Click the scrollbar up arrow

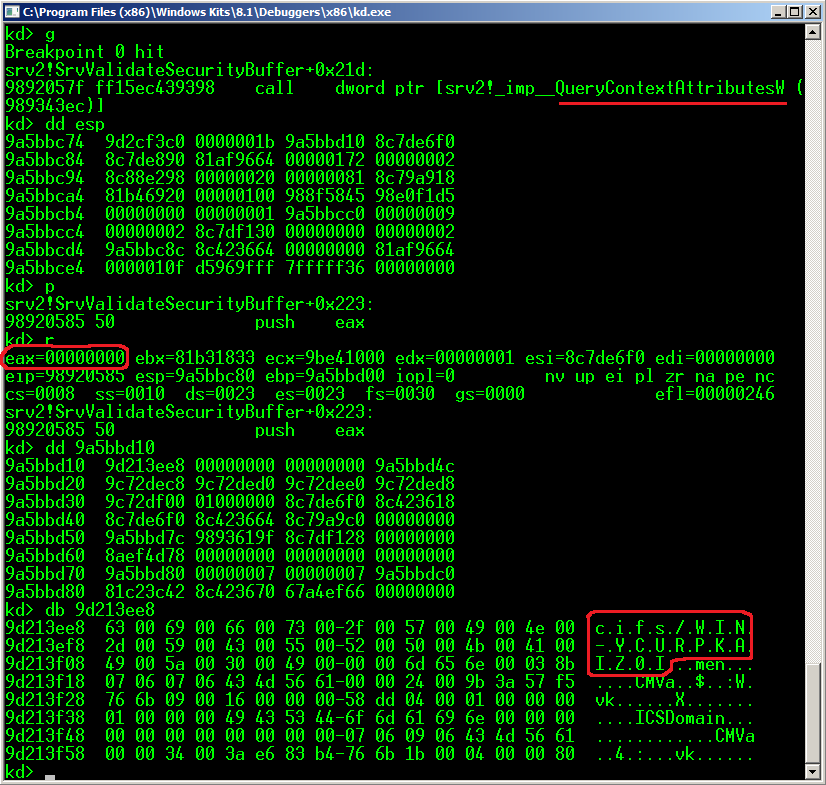[x=812, y=32]
